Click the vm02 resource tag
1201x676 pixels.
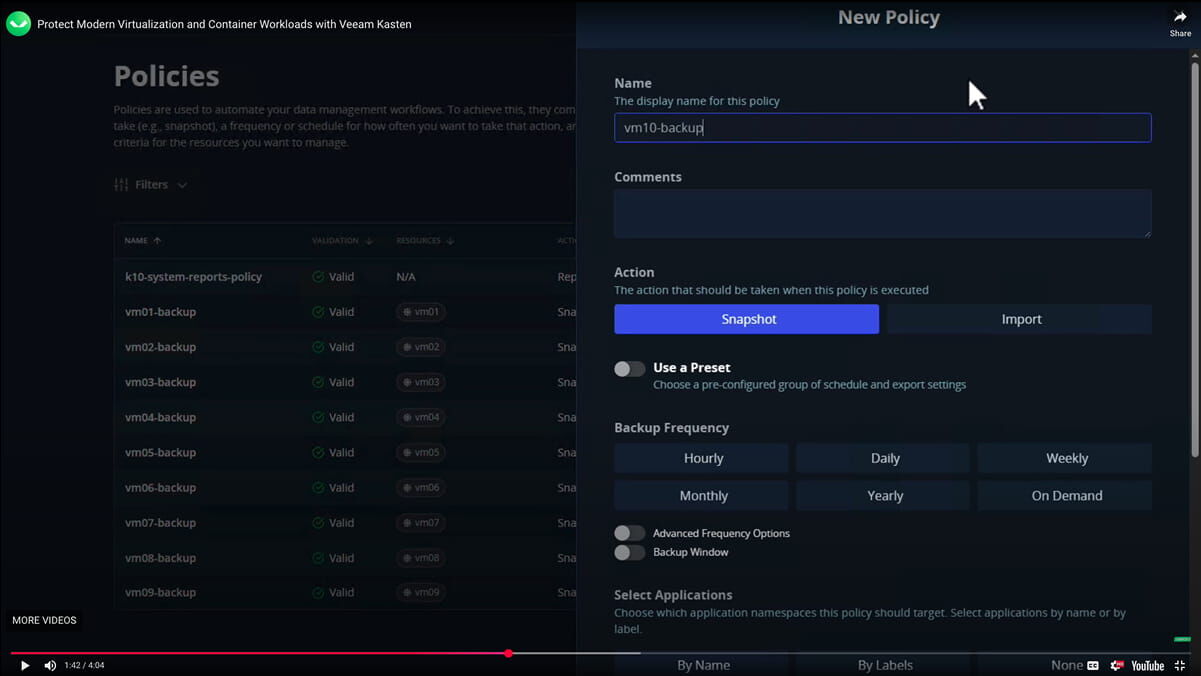421,347
